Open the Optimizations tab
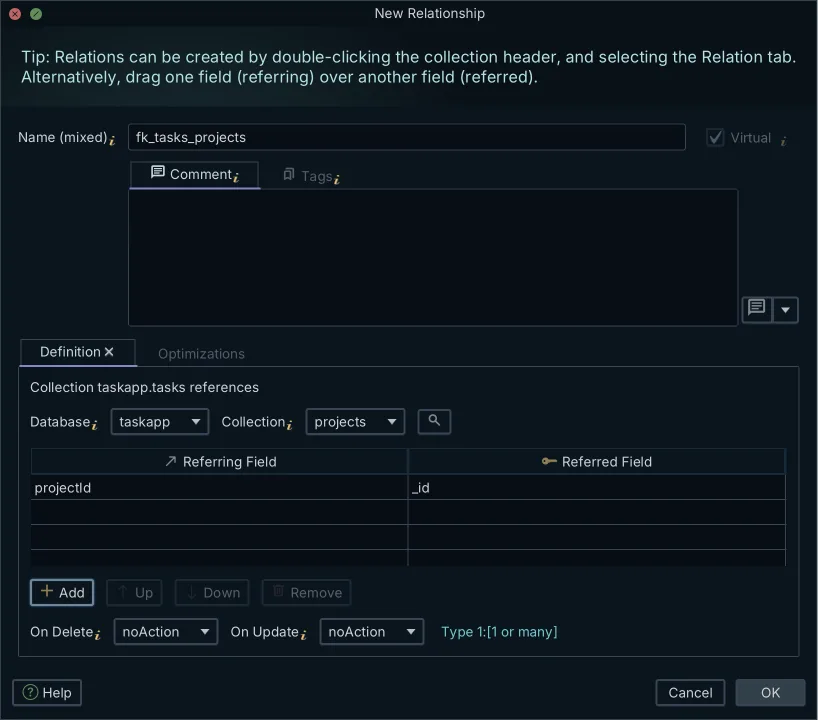 click(x=201, y=354)
